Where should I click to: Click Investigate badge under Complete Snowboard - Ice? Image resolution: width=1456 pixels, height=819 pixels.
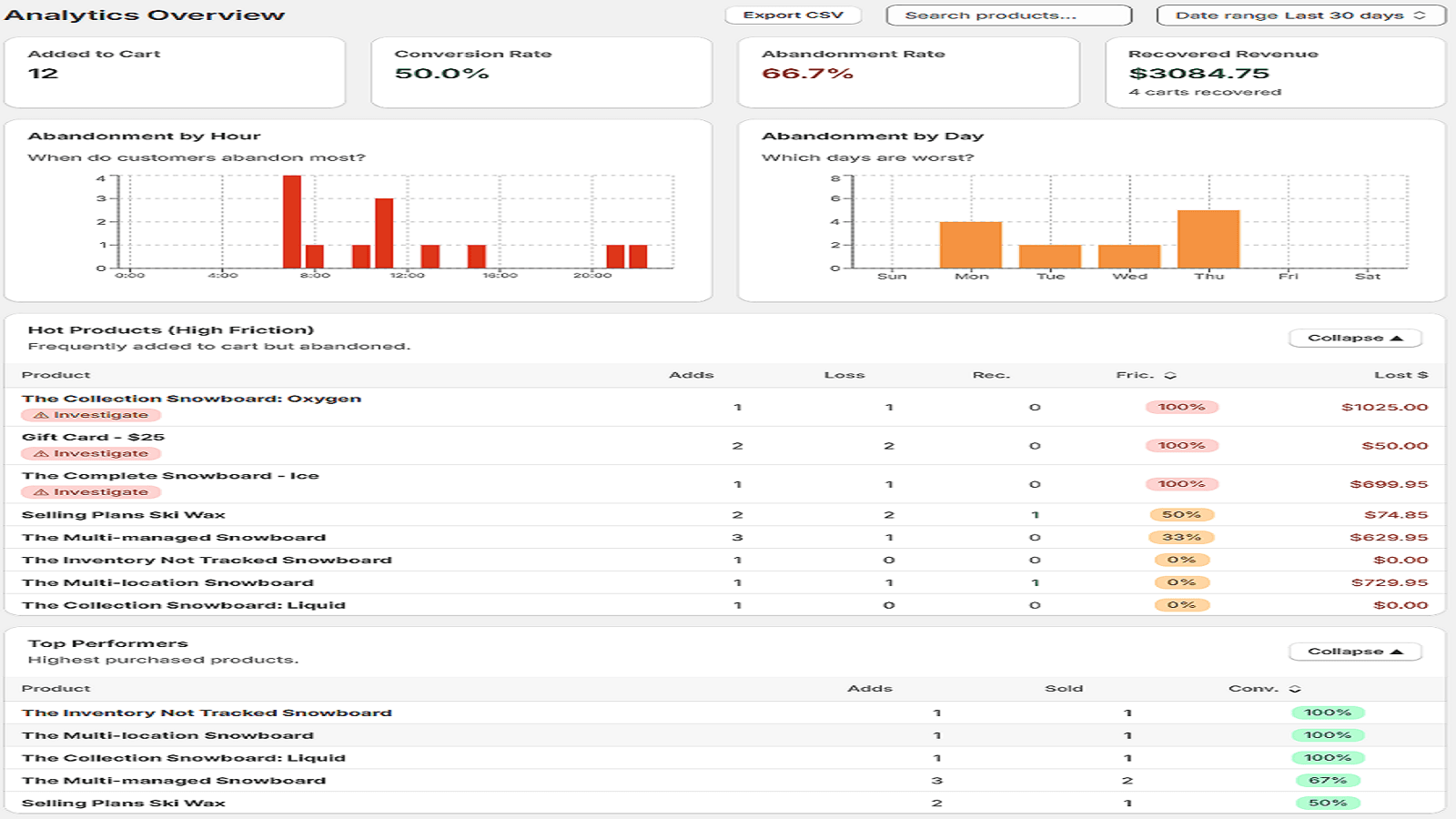91,492
